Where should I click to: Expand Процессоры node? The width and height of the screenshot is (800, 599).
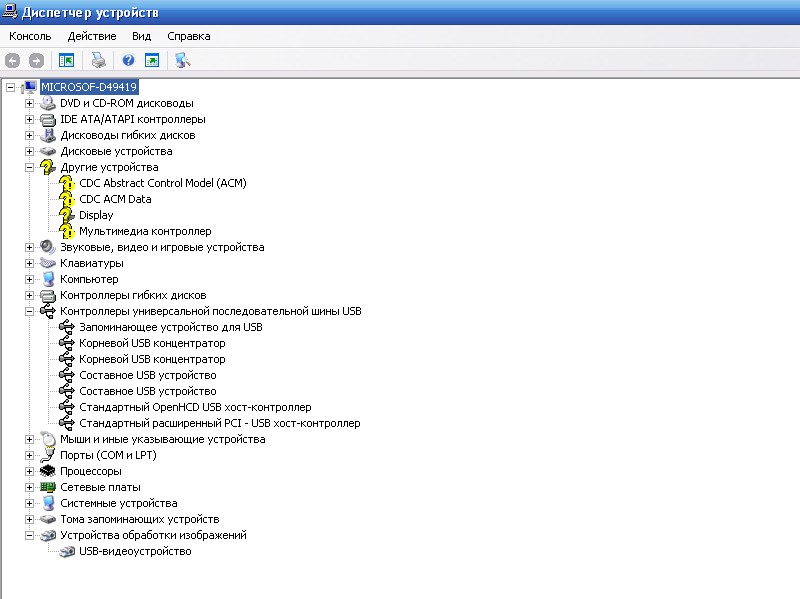click(x=30, y=471)
